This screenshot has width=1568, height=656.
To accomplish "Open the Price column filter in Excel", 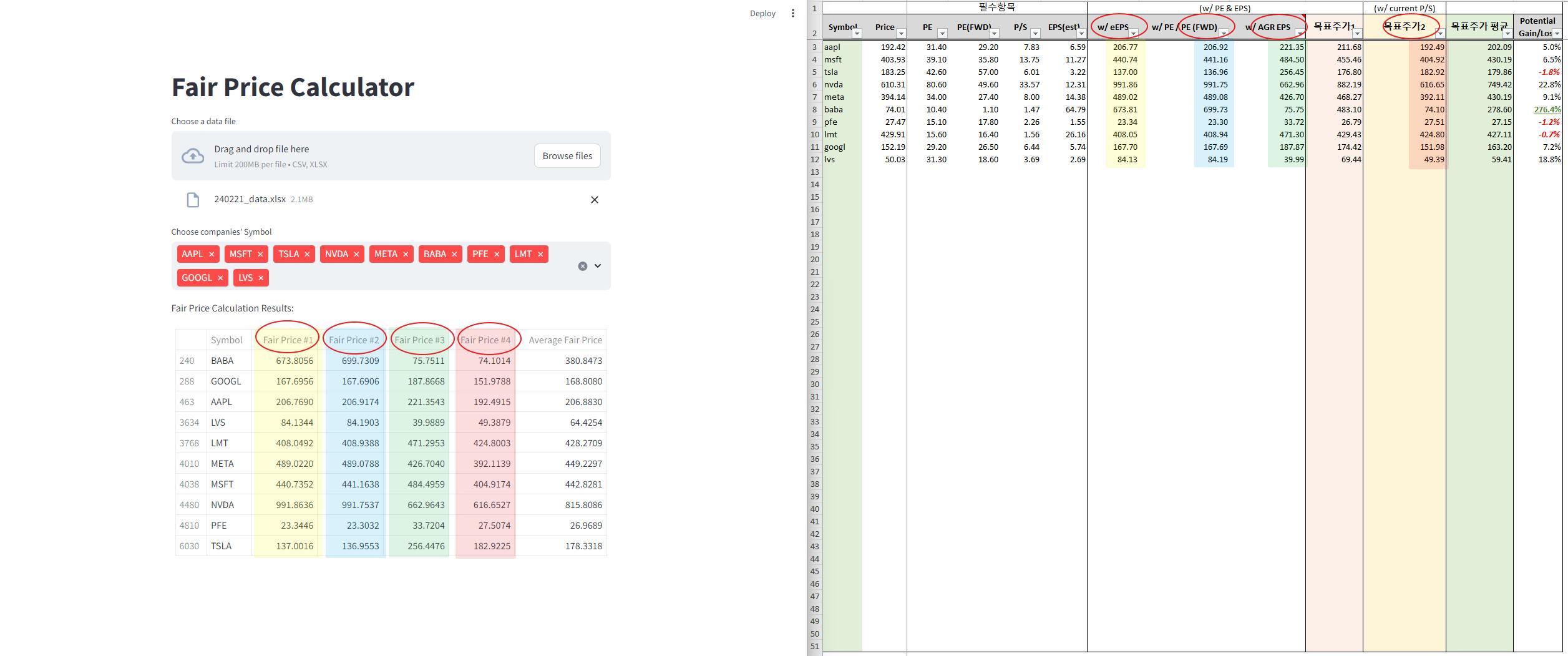I will click(x=901, y=33).
